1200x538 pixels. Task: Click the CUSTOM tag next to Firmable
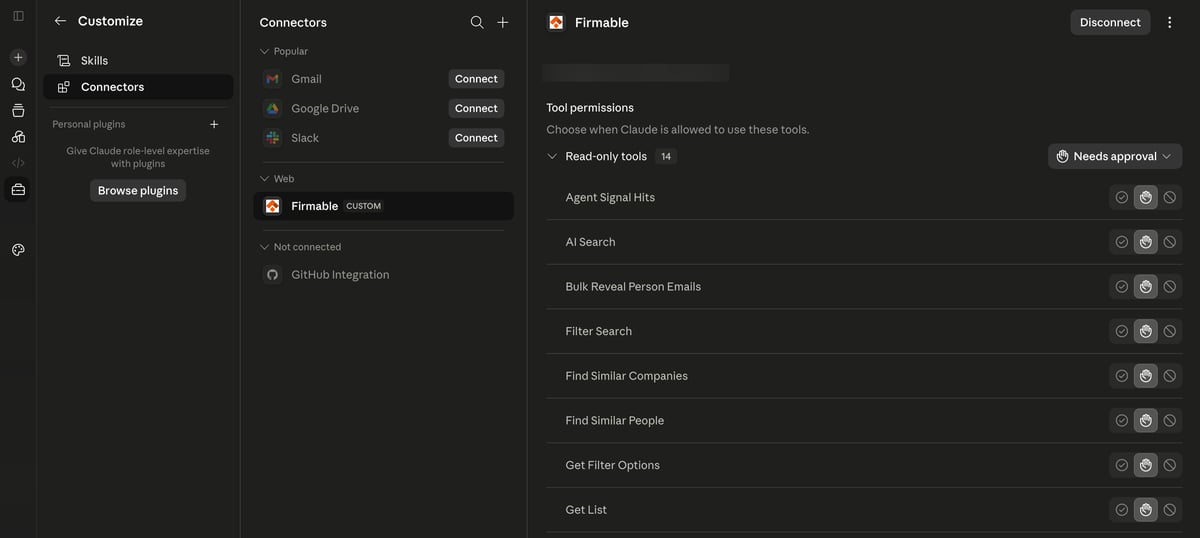[x=363, y=206]
